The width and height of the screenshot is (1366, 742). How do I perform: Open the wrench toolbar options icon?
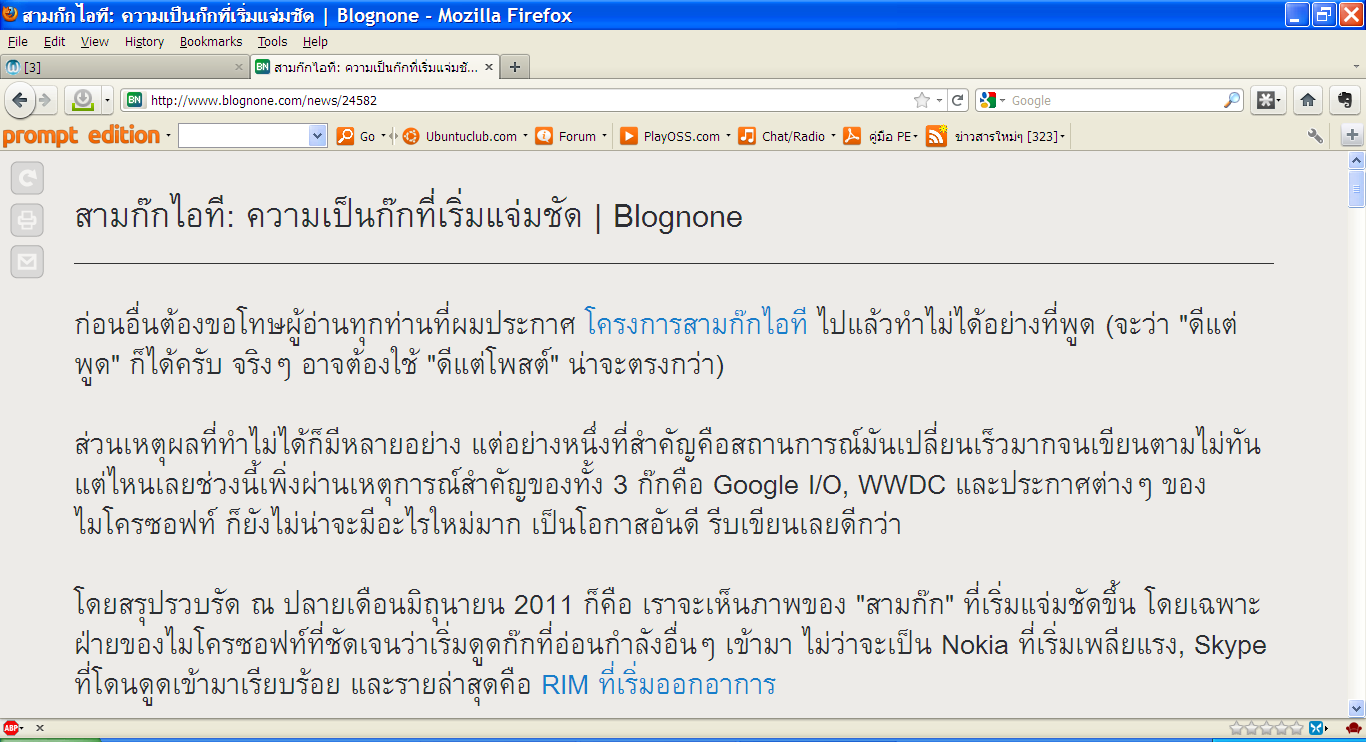click(1316, 136)
